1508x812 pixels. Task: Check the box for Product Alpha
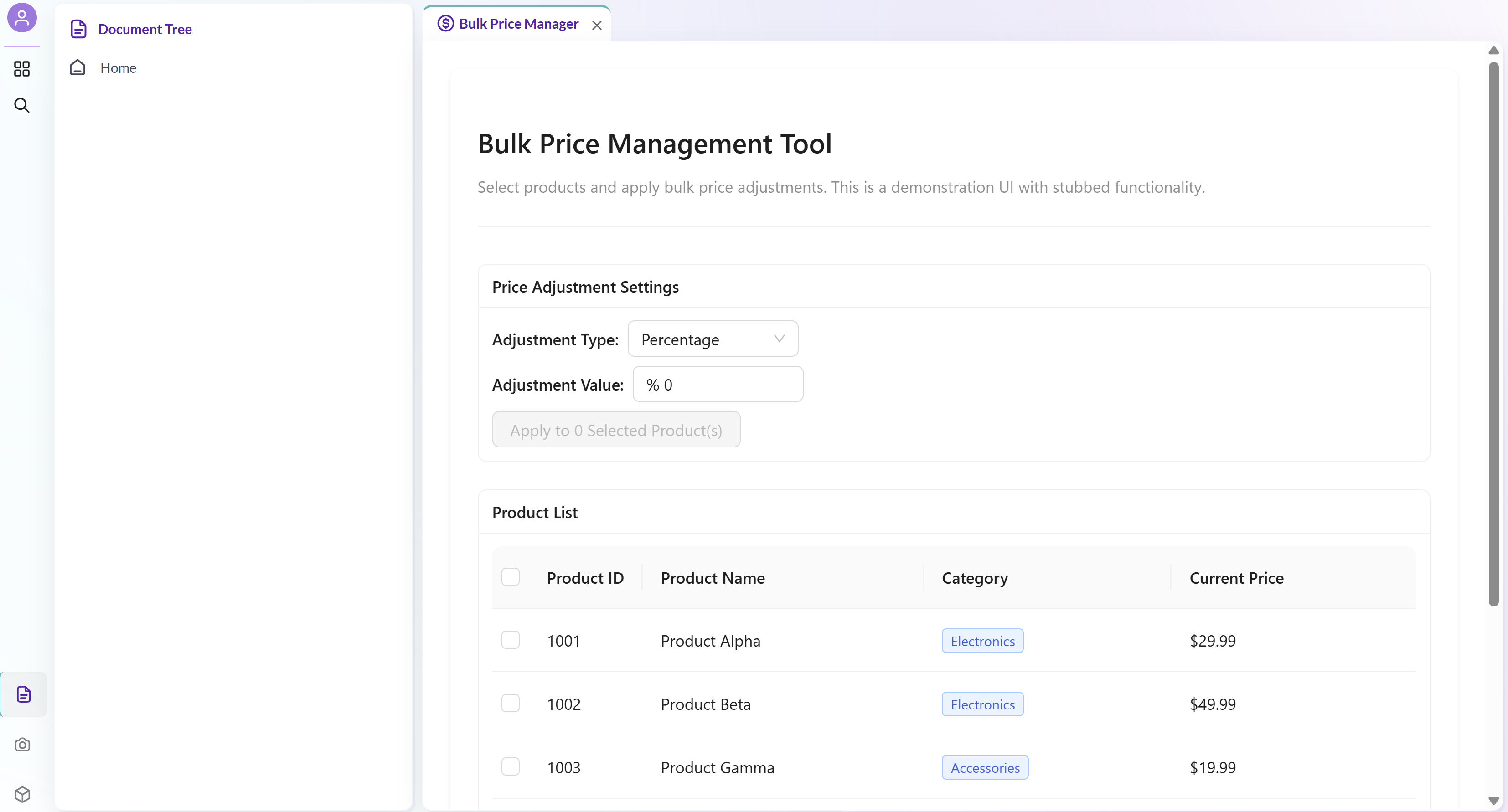click(511, 641)
